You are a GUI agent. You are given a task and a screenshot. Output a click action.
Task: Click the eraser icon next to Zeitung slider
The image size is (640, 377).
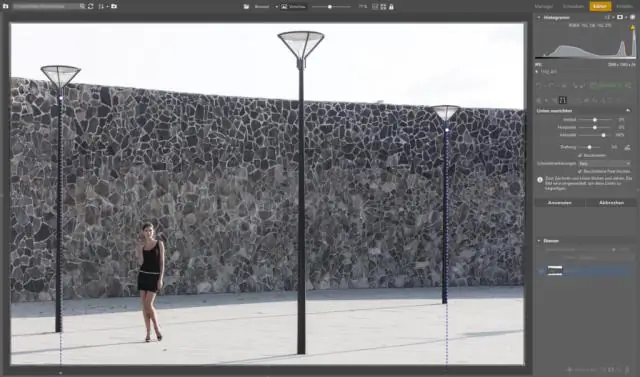(x=627, y=147)
